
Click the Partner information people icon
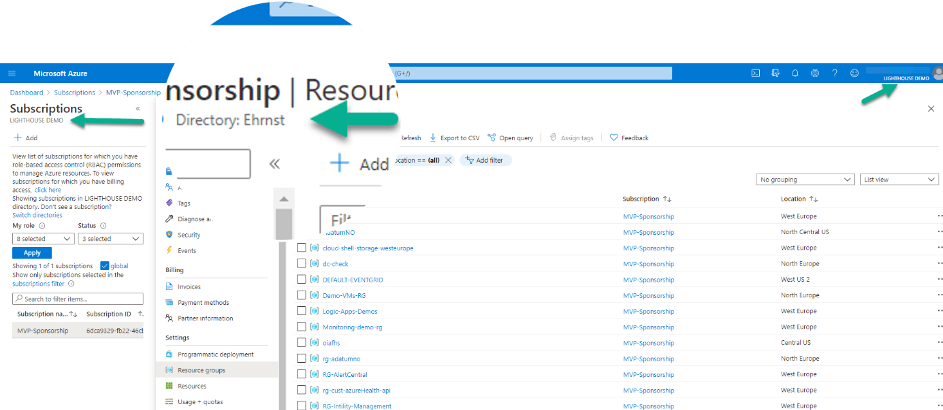[170, 318]
